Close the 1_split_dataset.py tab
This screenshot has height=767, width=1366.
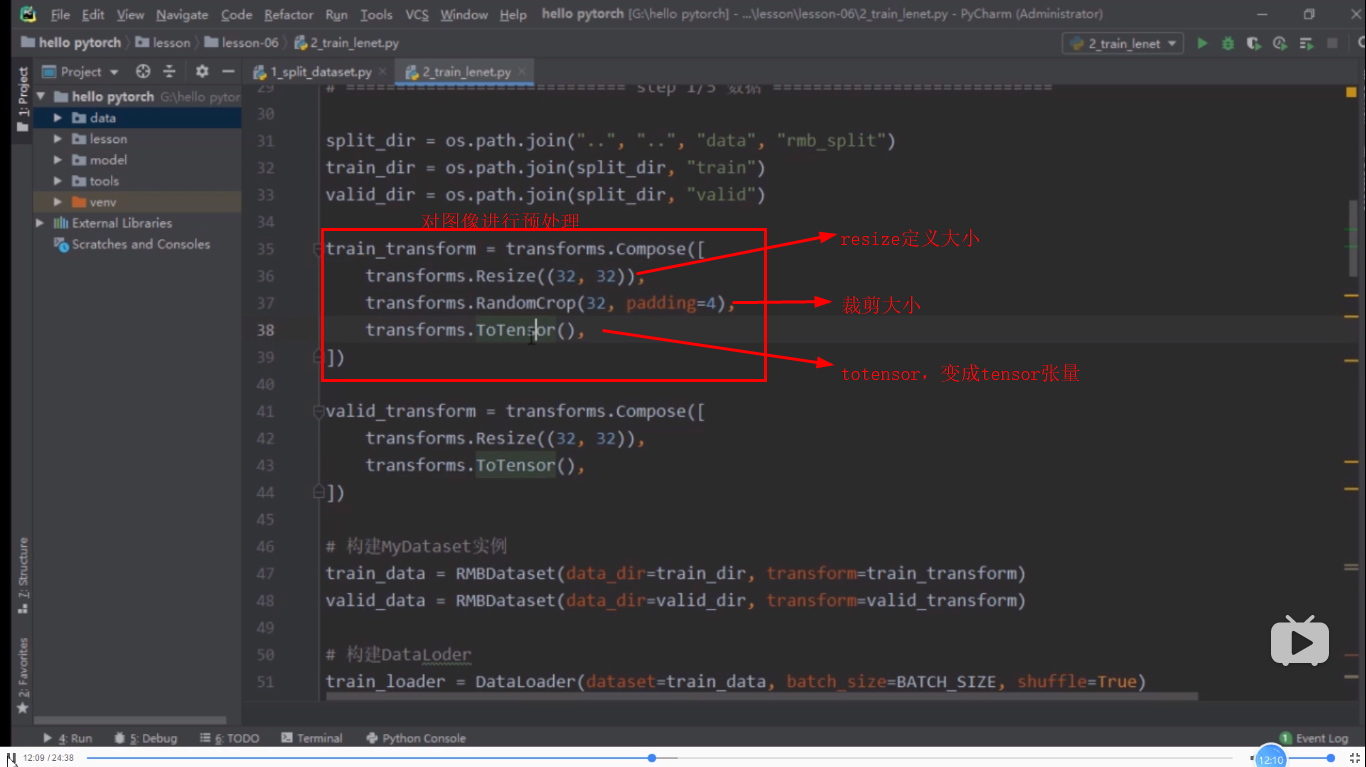[x=382, y=72]
